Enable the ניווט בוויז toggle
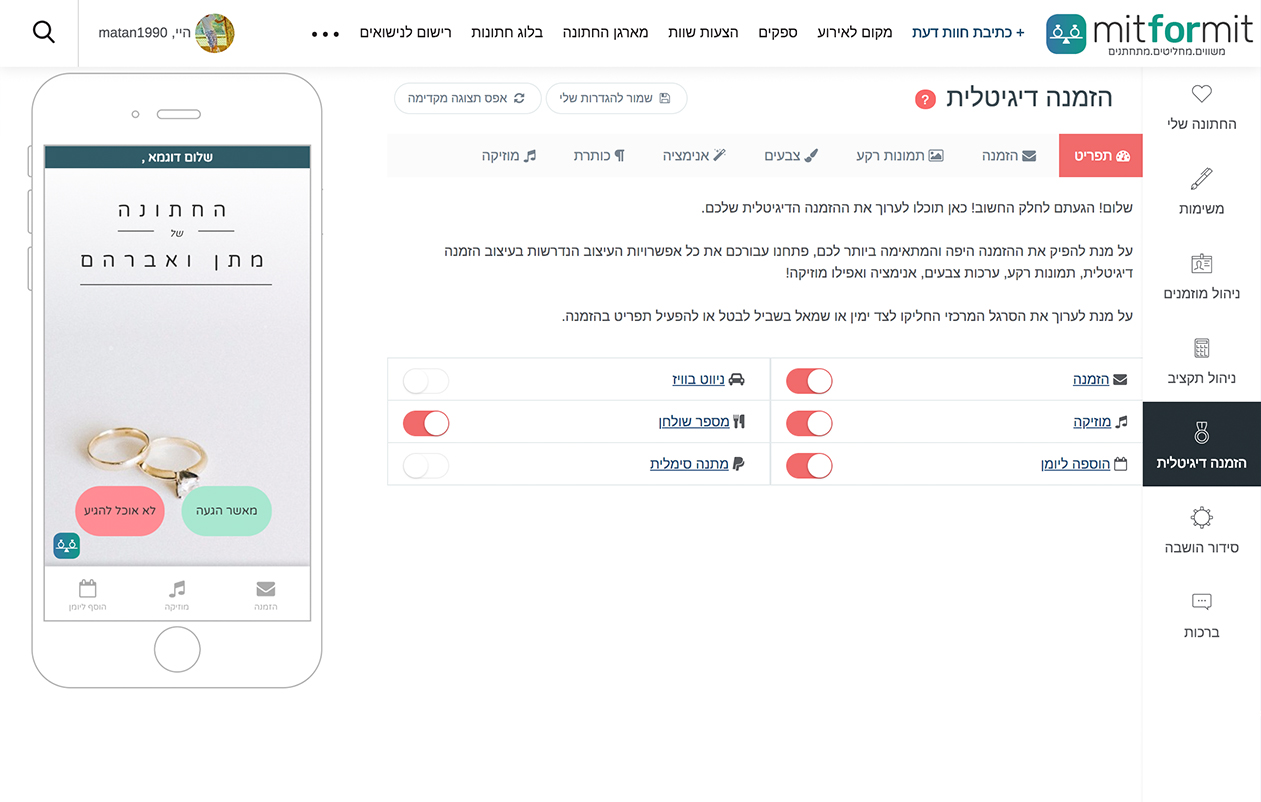The width and height of the screenshot is (1261, 802). pyautogui.click(x=426, y=381)
